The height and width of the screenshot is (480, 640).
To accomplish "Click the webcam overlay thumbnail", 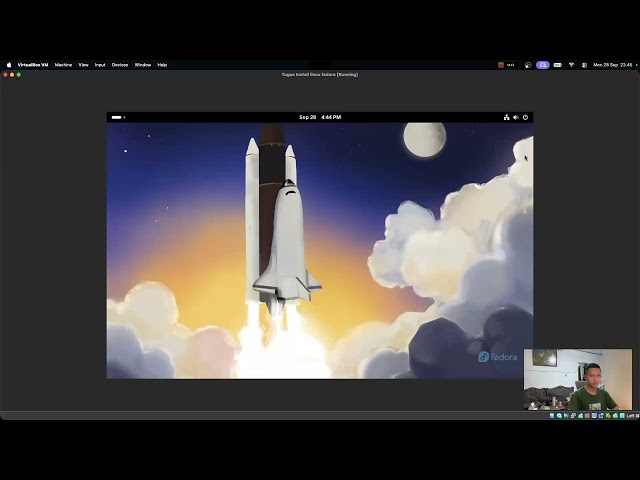I will (578, 379).
